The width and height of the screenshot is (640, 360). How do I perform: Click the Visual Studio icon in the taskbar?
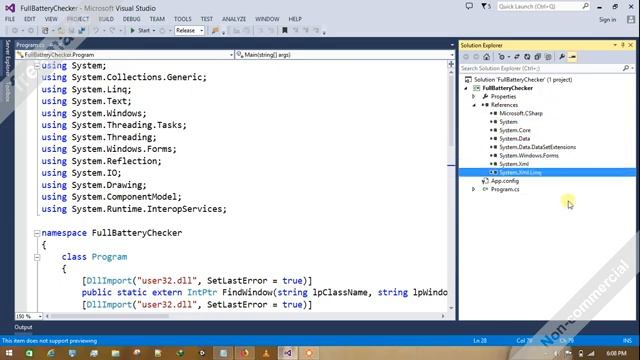288,353
